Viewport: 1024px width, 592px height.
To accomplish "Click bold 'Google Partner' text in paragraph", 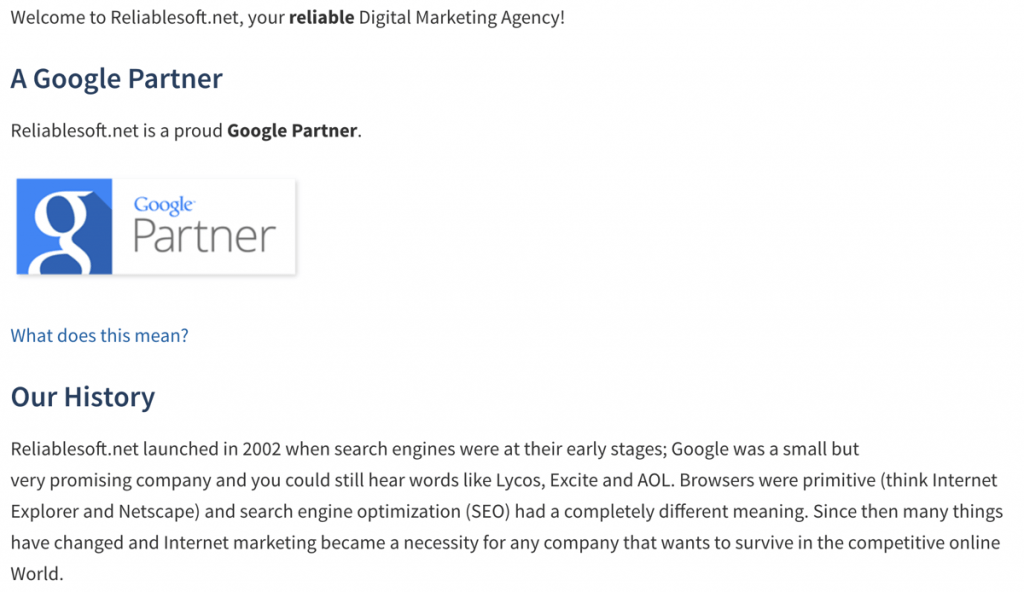I will [x=292, y=131].
